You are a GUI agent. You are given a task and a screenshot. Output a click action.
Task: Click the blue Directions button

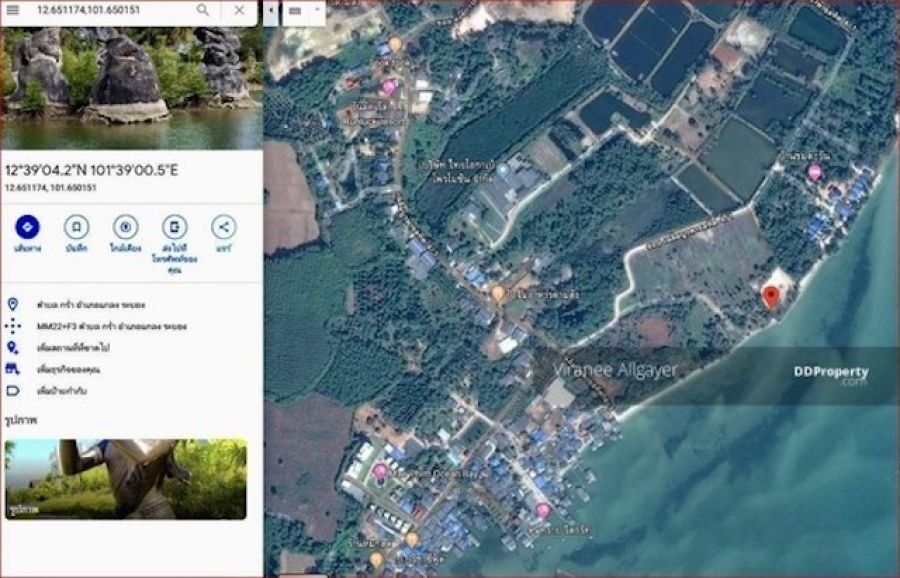pyautogui.click(x=28, y=226)
